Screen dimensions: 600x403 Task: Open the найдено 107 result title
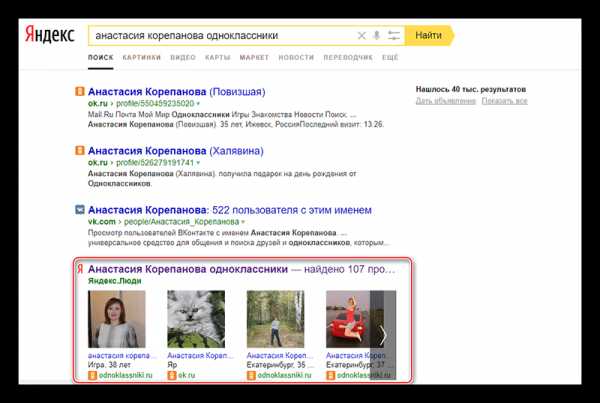[x=241, y=269]
